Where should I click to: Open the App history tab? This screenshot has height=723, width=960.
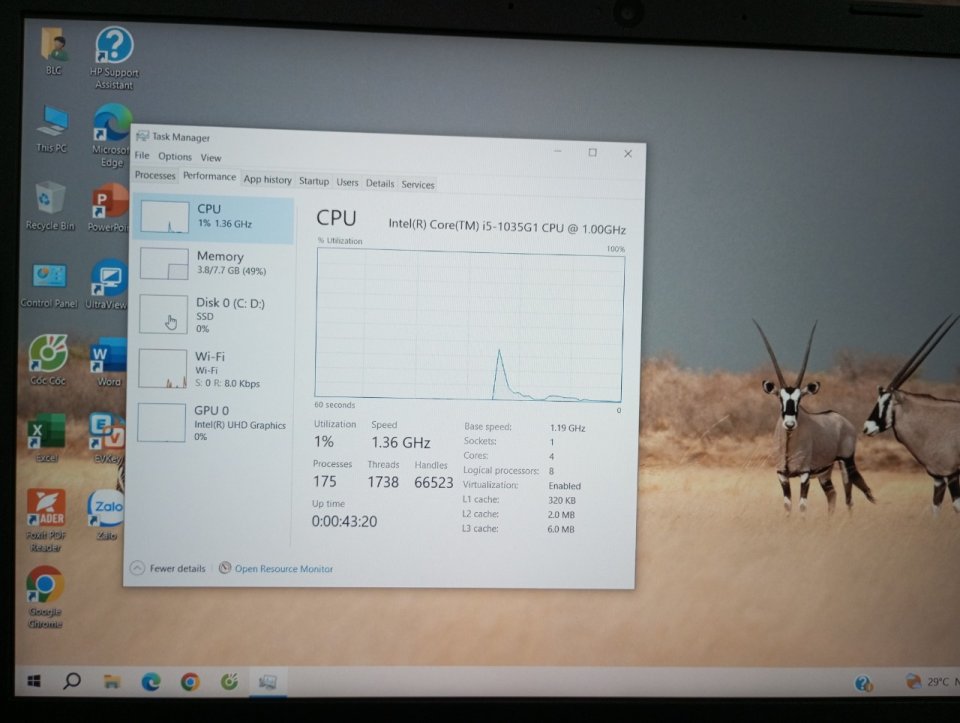[267, 180]
